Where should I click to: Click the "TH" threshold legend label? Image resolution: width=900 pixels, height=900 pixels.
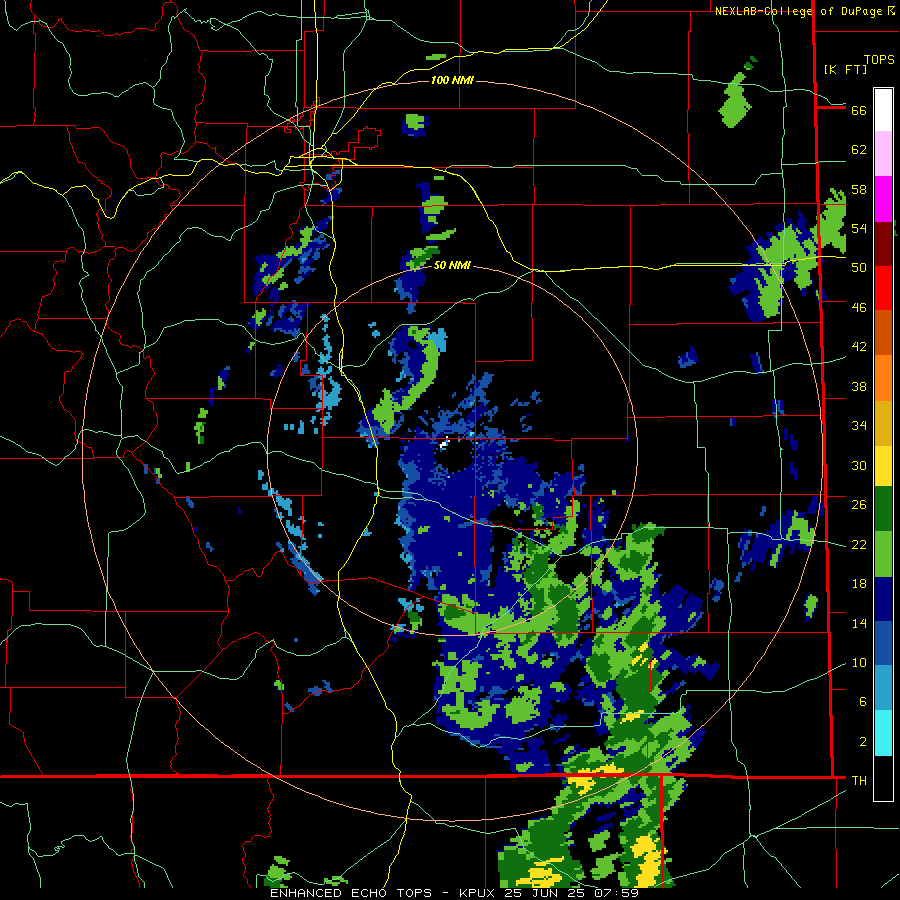click(x=859, y=781)
